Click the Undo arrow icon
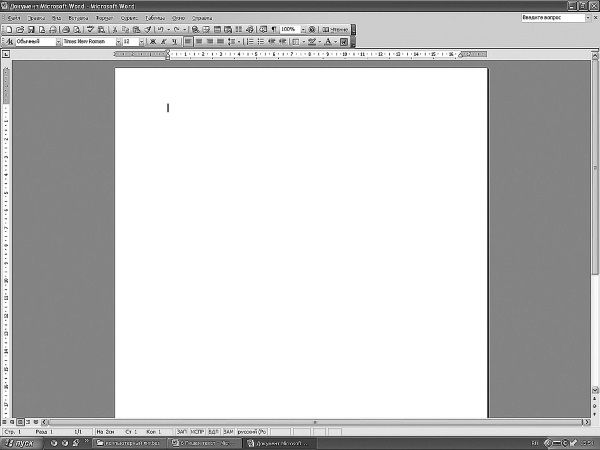 pyautogui.click(x=160, y=30)
